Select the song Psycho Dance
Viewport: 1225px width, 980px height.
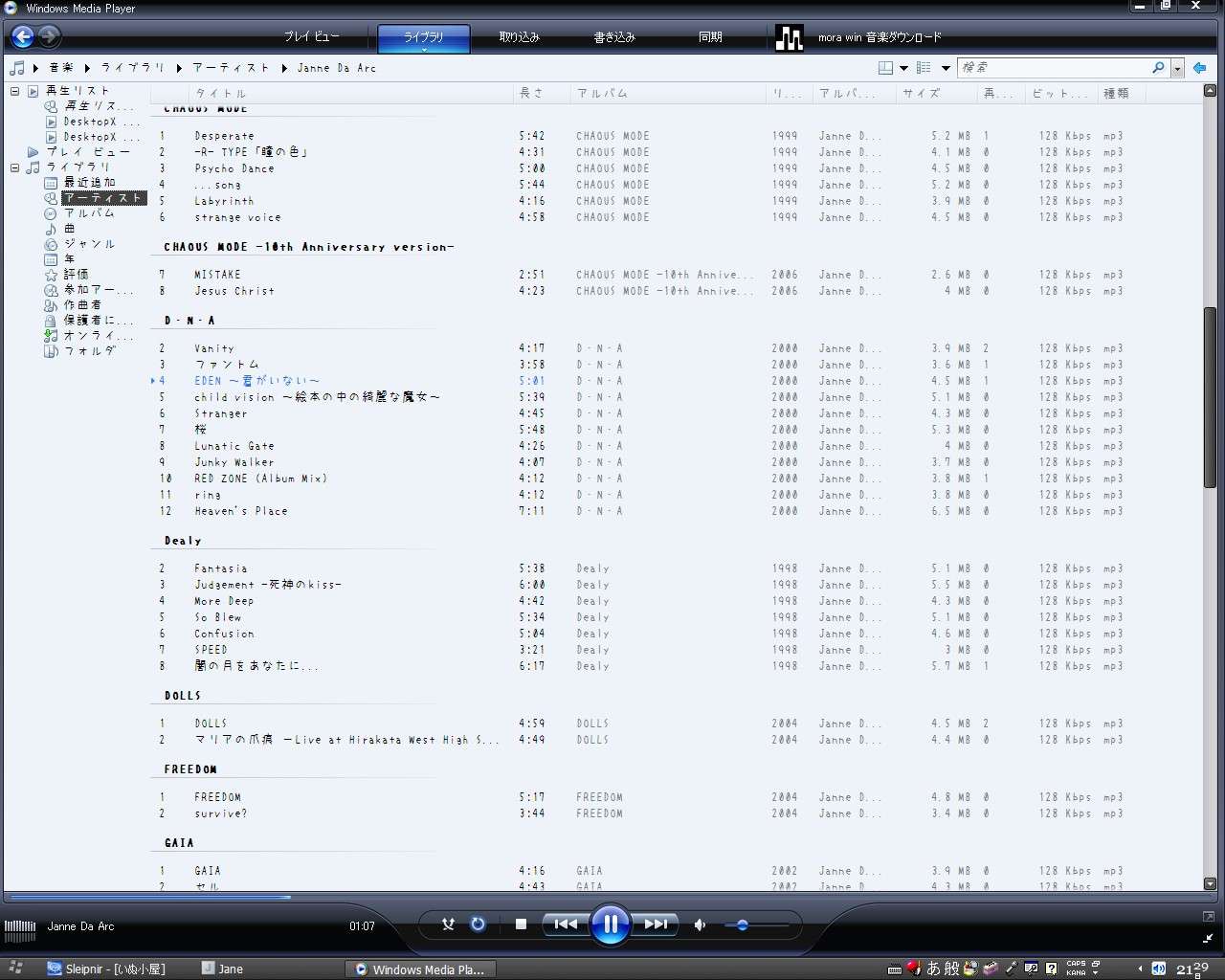click(x=234, y=168)
